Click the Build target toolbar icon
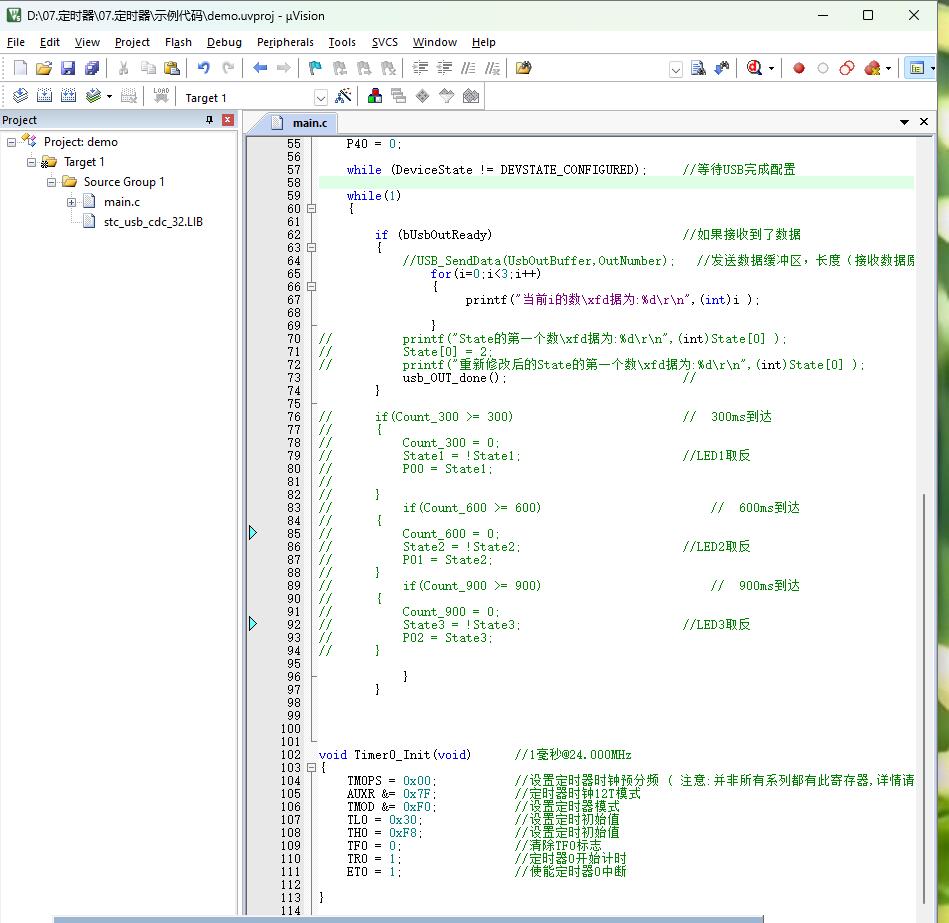 point(44,96)
